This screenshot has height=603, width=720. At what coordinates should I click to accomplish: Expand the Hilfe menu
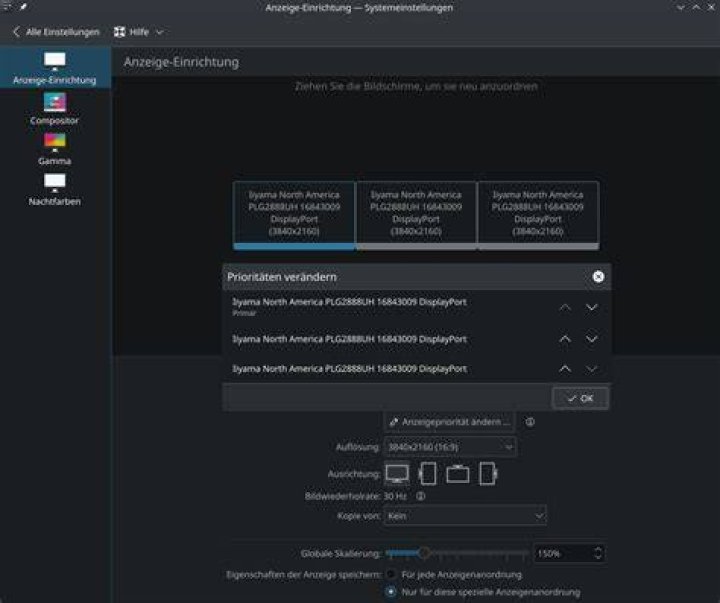(x=138, y=32)
